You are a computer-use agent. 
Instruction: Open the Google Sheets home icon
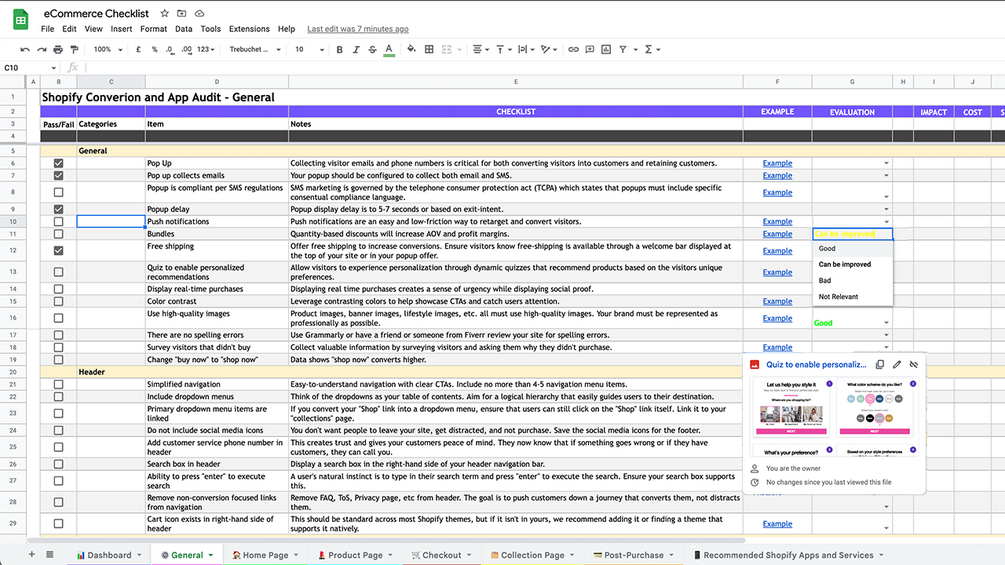(21, 20)
